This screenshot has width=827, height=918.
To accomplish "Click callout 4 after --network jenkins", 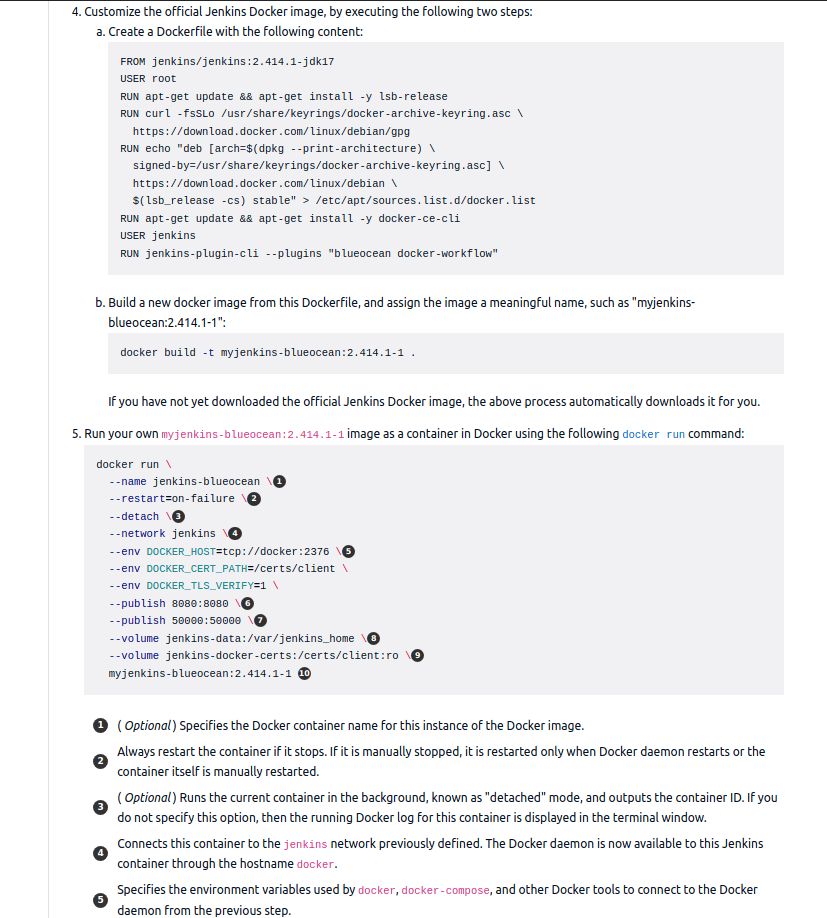I will coord(235,533).
